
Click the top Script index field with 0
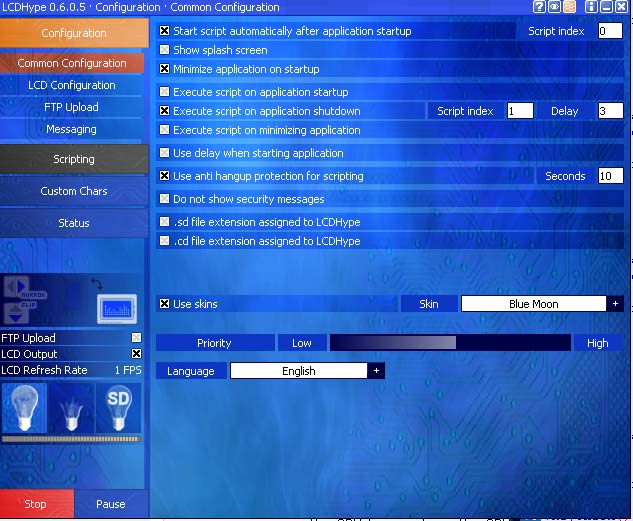(x=610, y=31)
